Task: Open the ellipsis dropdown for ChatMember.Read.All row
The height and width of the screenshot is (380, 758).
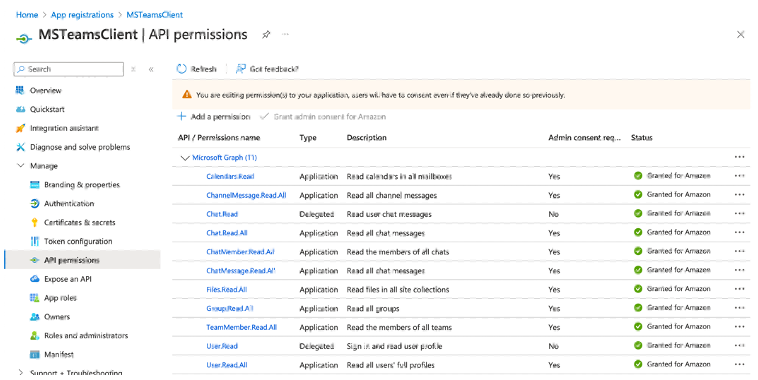Action: pos(739,251)
